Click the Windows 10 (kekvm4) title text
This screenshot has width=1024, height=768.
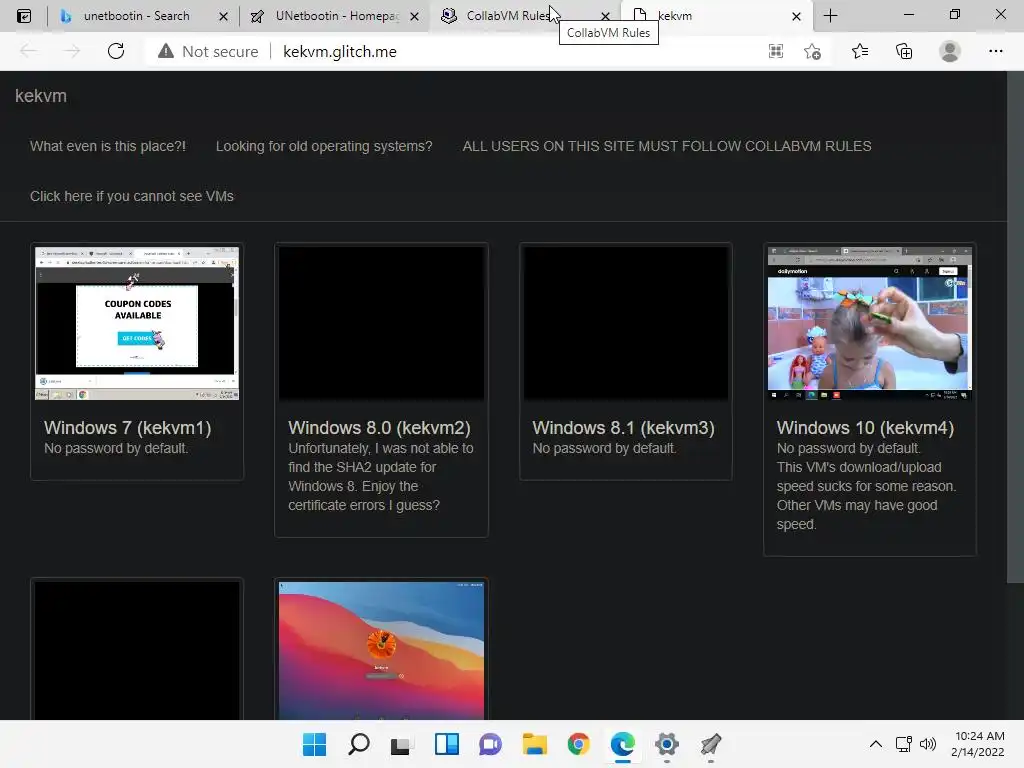(865, 428)
